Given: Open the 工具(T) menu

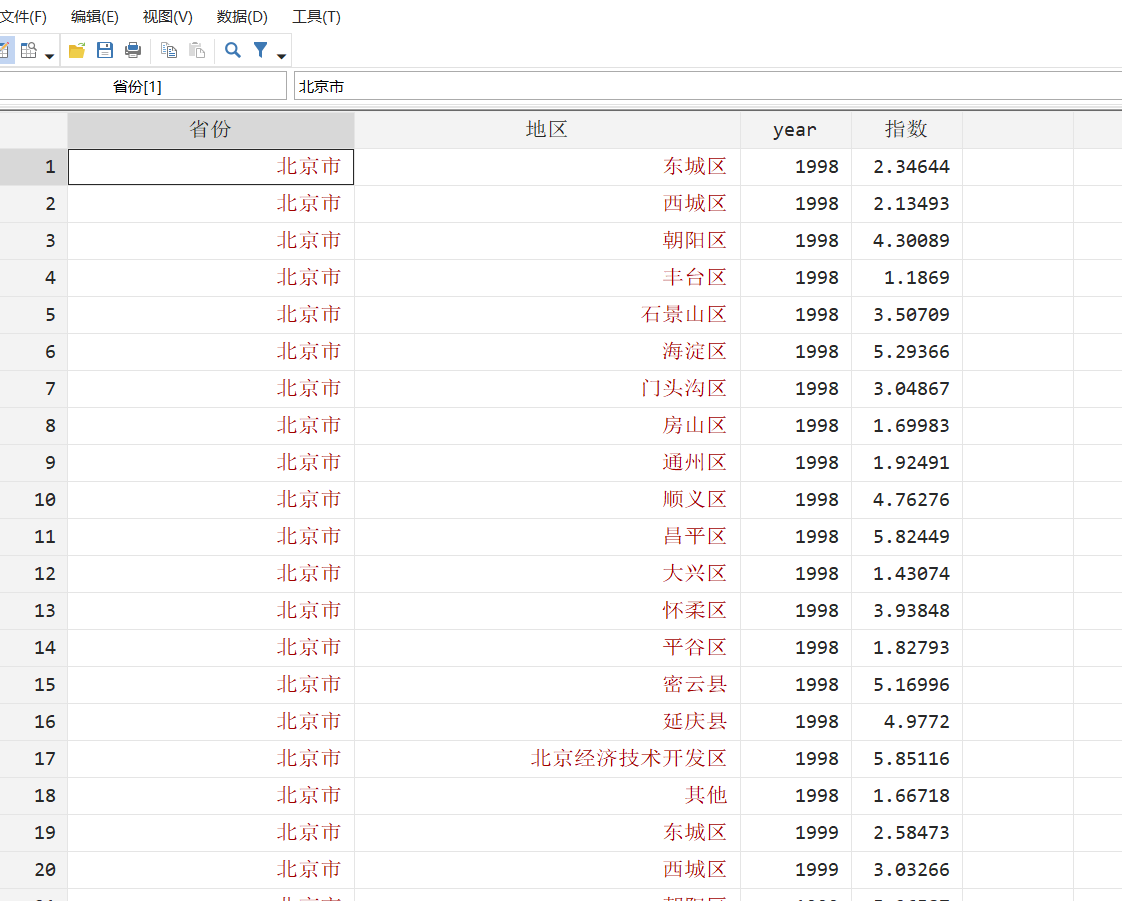Looking at the screenshot, I should tap(316, 16).
